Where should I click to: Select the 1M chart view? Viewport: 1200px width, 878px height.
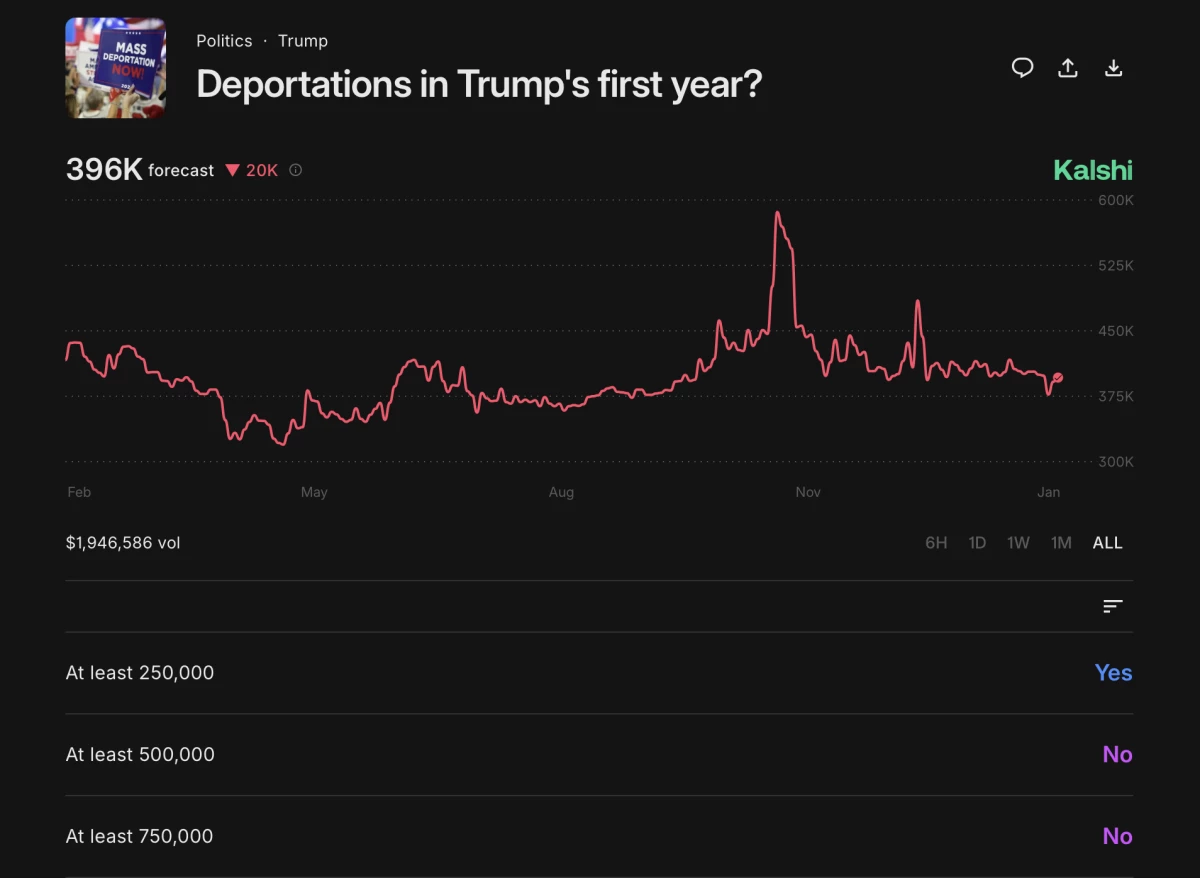pyautogui.click(x=1061, y=542)
